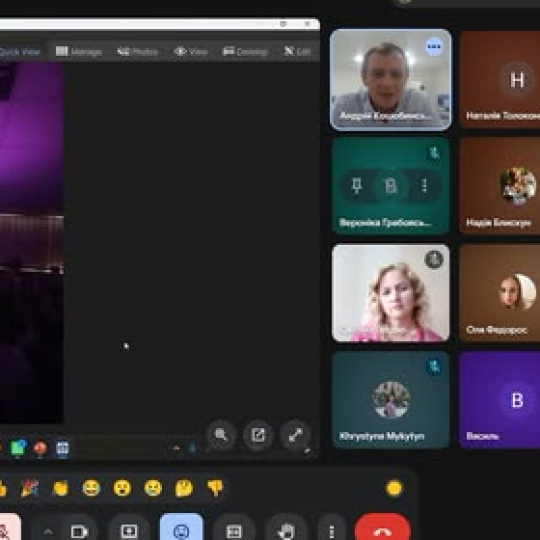Select Наталія's participant tile

click(x=500, y=80)
